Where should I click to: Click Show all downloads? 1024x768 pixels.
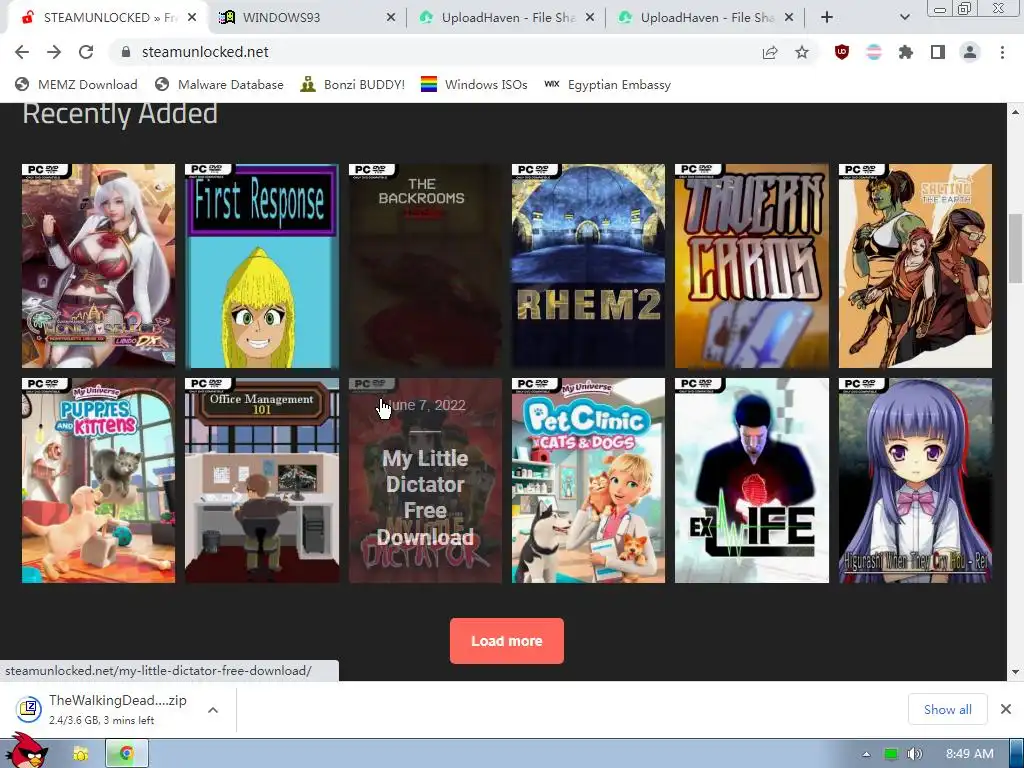pyautogui.click(x=948, y=709)
